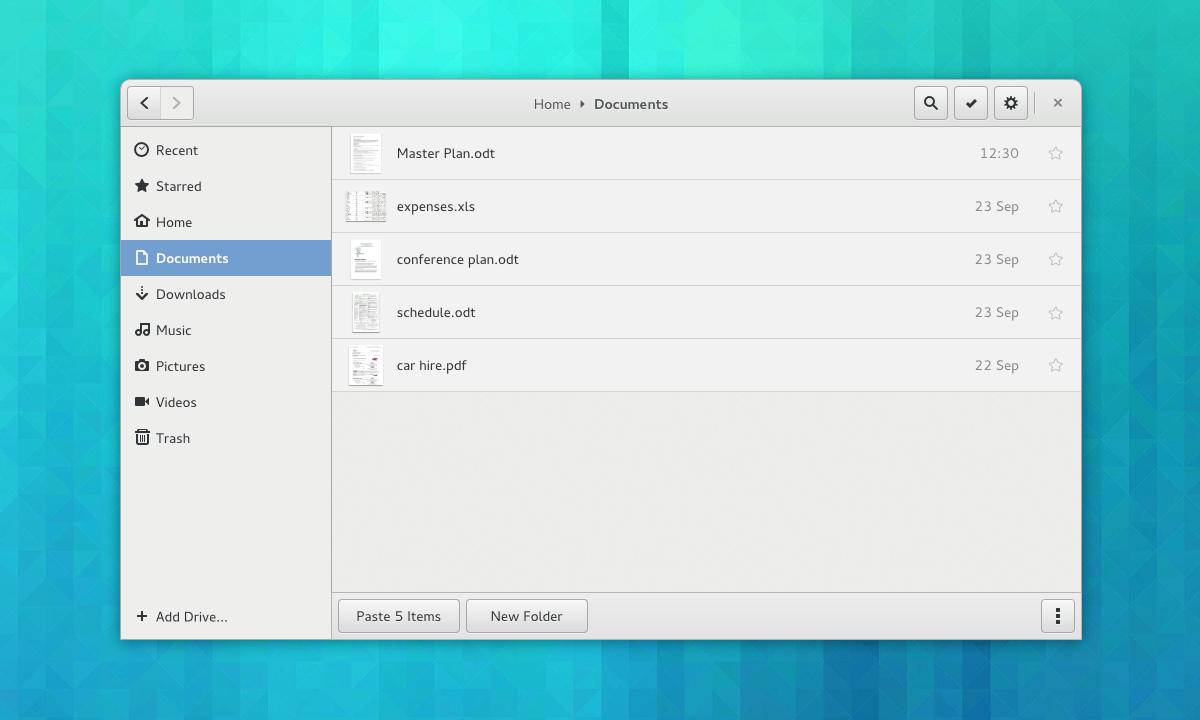Click the schedule.odt file thumbnail
The height and width of the screenshot is (720, 1200).
point(365,312)
